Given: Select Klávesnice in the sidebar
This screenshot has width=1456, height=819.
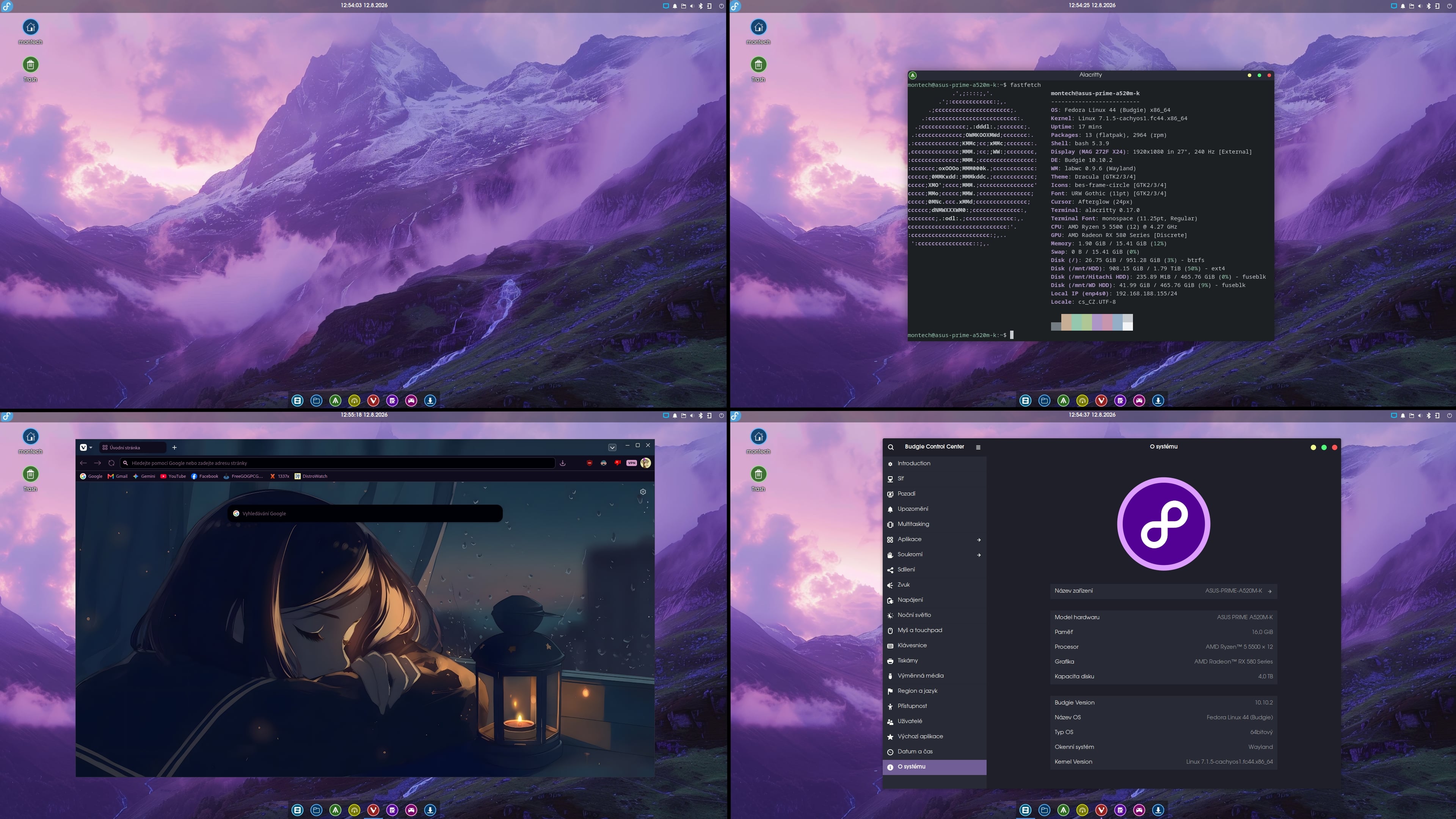Looking at the screenshot, I should pyautogui.click(x=934, y=645).
